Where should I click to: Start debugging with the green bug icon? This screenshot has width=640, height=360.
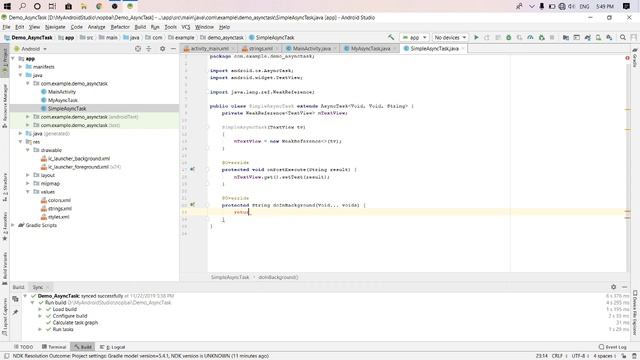coord(509,37)
